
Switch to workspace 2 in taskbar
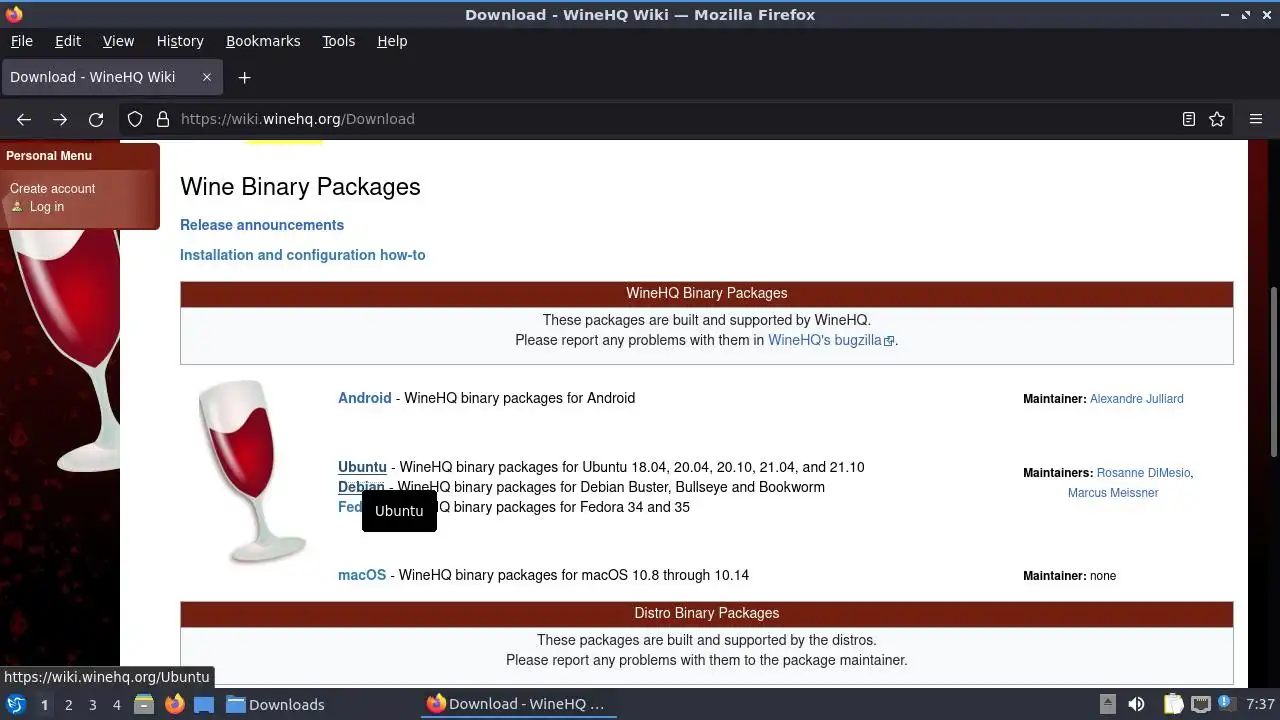(68, 705)
